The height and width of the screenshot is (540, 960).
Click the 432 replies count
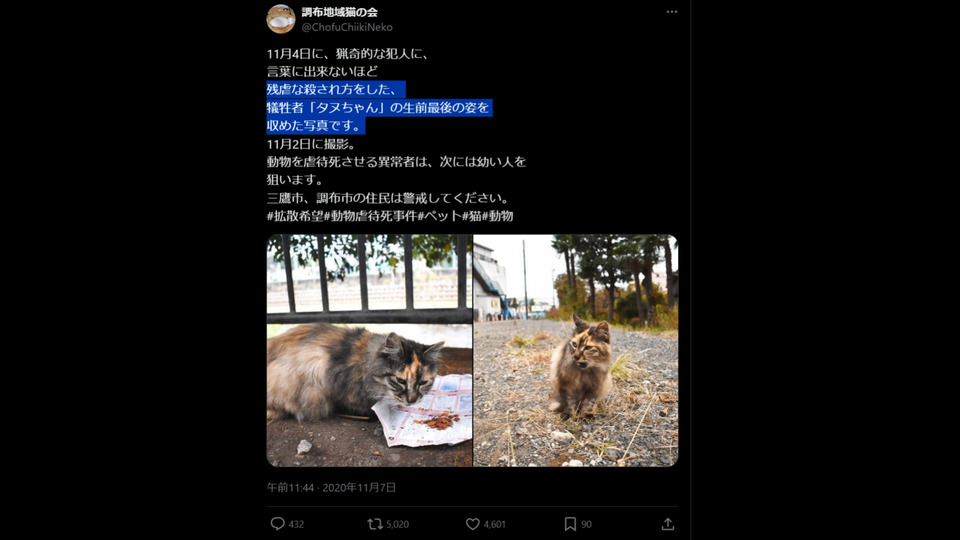point(296,524)
